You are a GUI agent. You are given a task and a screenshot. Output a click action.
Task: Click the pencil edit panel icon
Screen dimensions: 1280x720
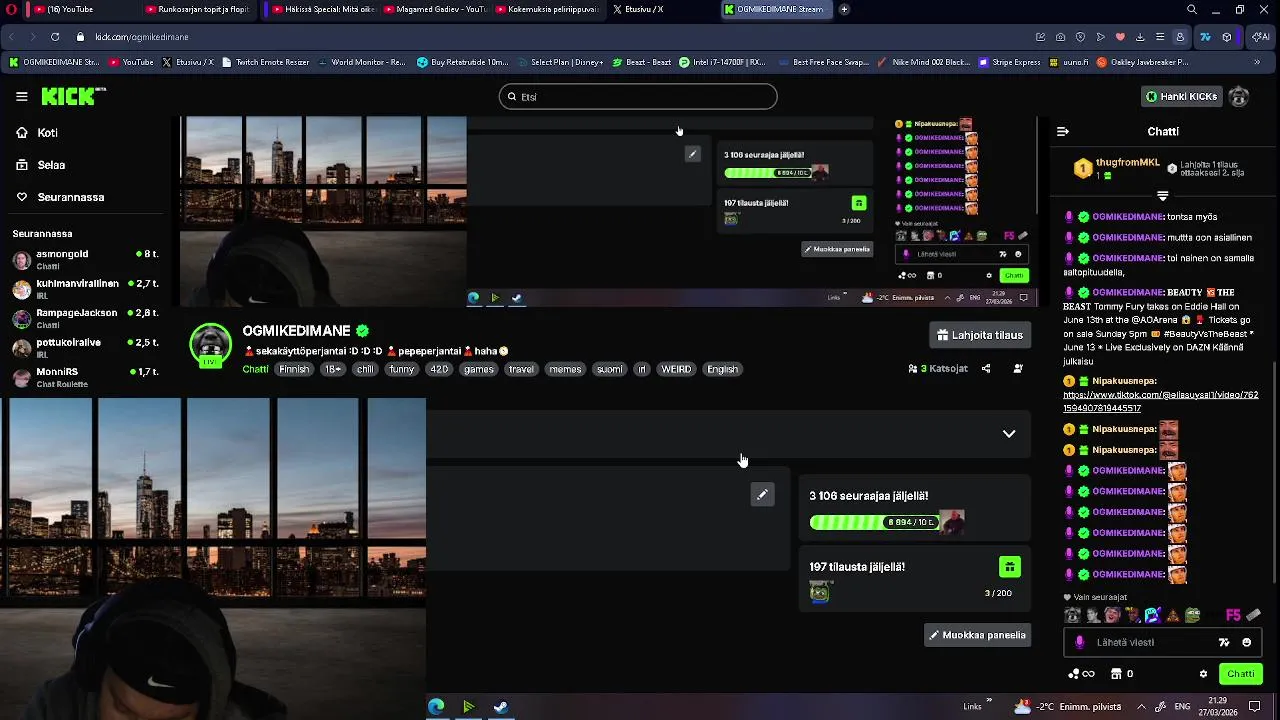coord(762,494)
